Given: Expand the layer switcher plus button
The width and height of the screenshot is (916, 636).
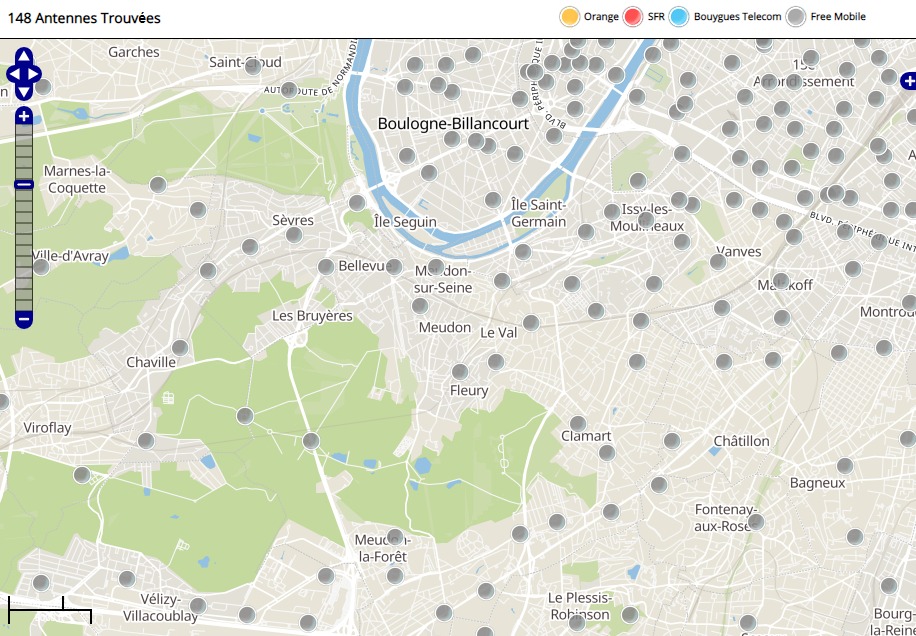Looking at the screenshot, I should pos(908,80).
